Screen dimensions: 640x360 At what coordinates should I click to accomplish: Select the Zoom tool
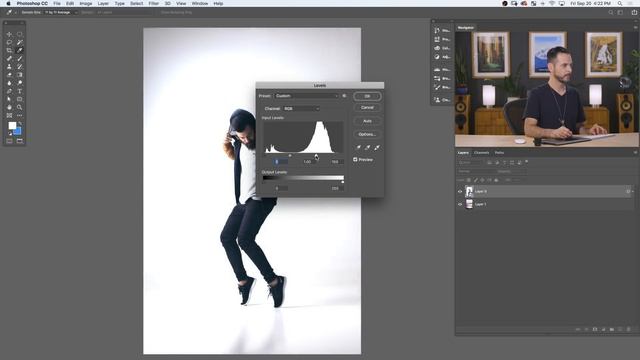pyautogui.click(x=20, y=107)
